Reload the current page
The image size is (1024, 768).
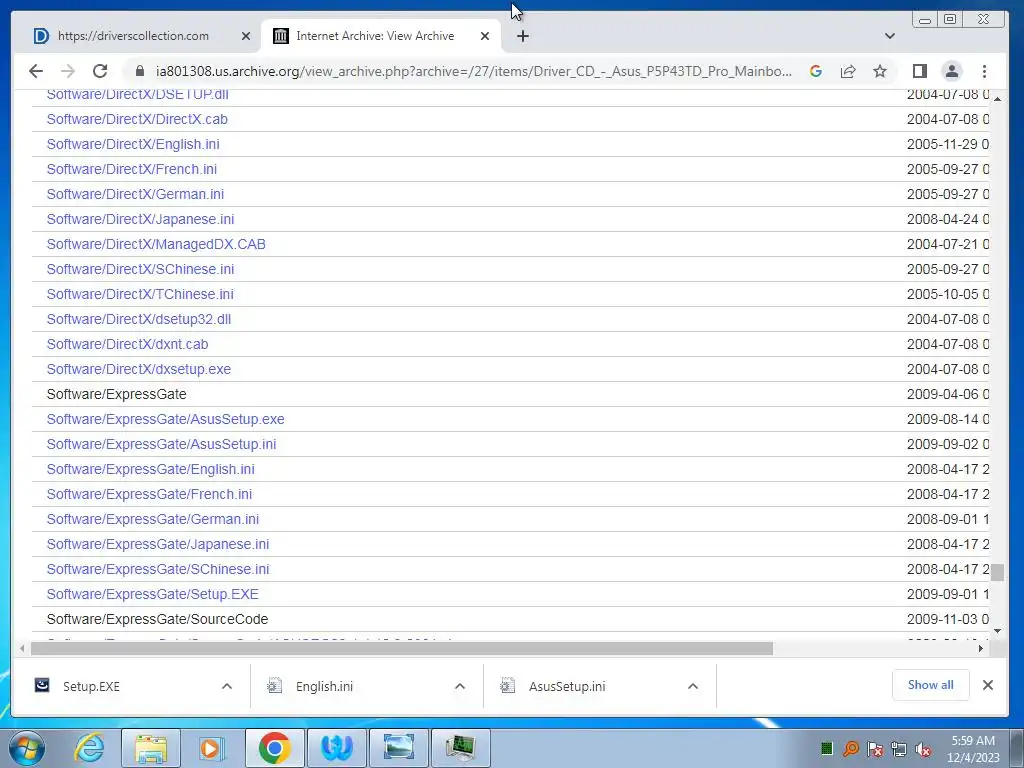(x=100, y=71)
